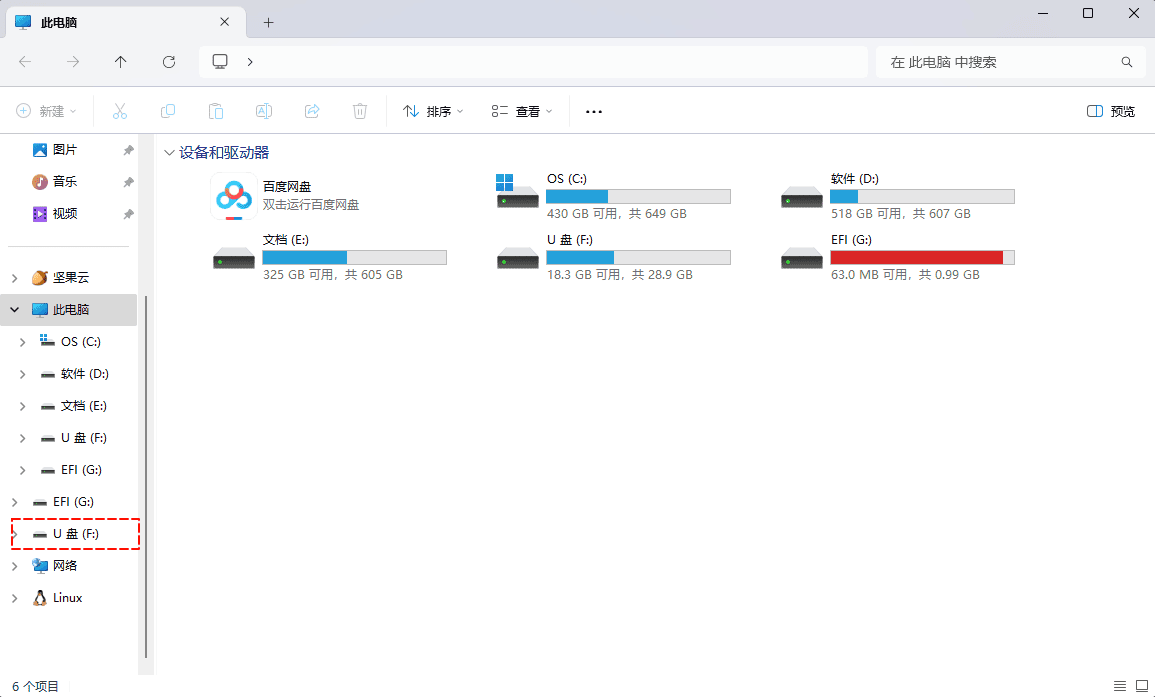Switch to large icons view in status bar
Viewport: 1155px width, 697px height.
1141,685
